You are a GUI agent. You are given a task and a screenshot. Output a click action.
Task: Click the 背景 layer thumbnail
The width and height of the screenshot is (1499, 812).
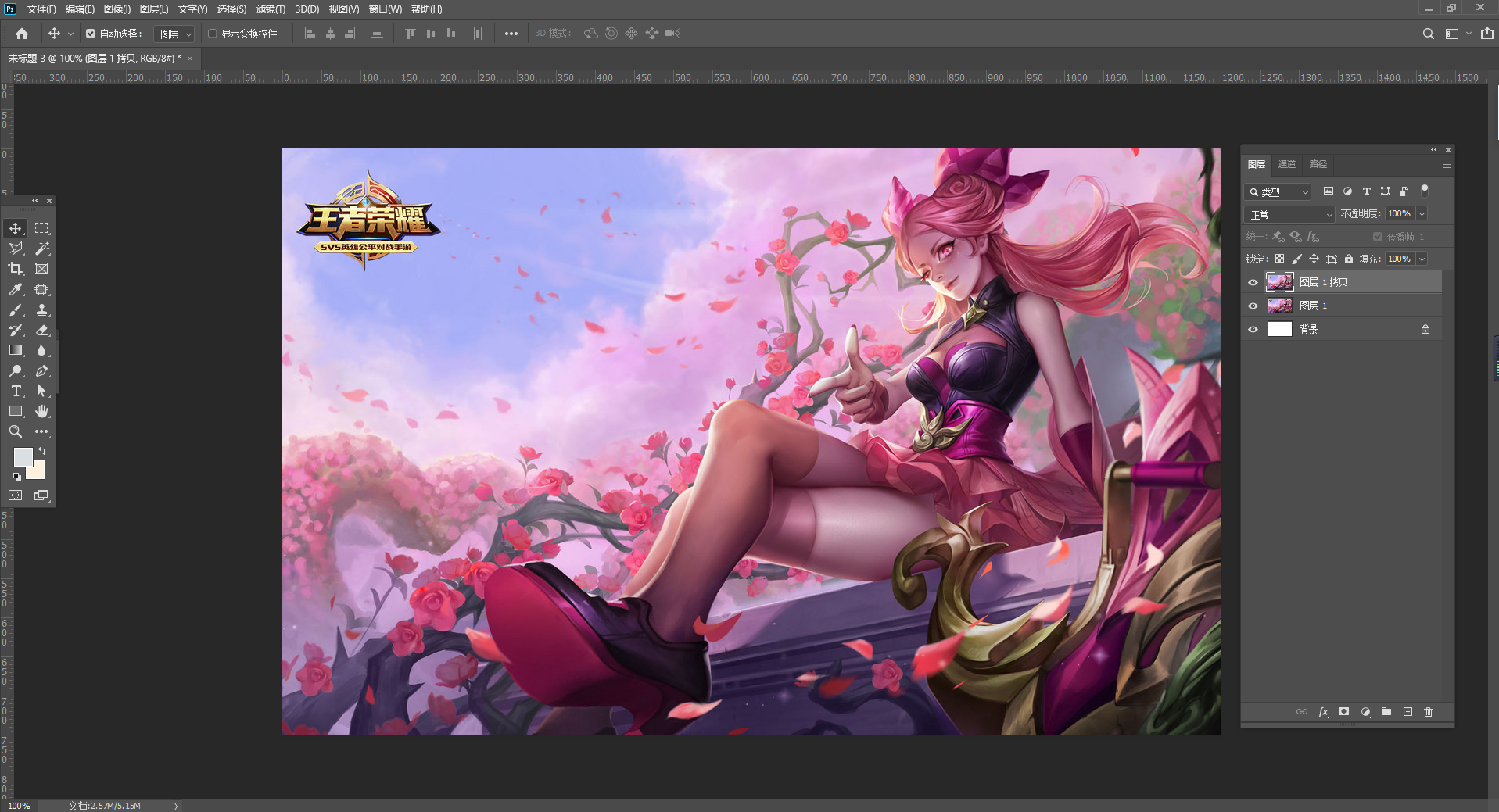point(1279,329)
